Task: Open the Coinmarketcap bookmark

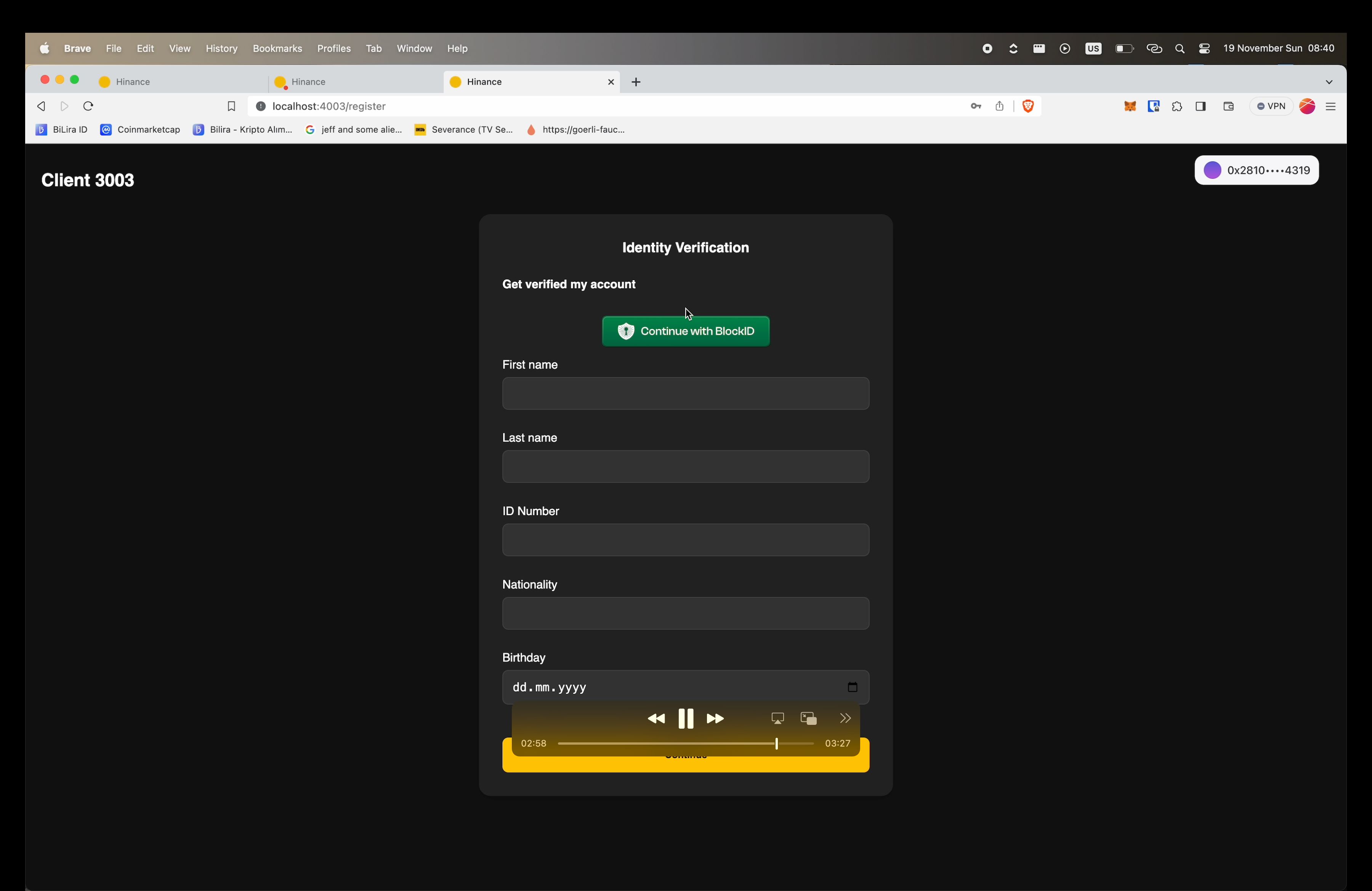Action: tap(141, 130)
